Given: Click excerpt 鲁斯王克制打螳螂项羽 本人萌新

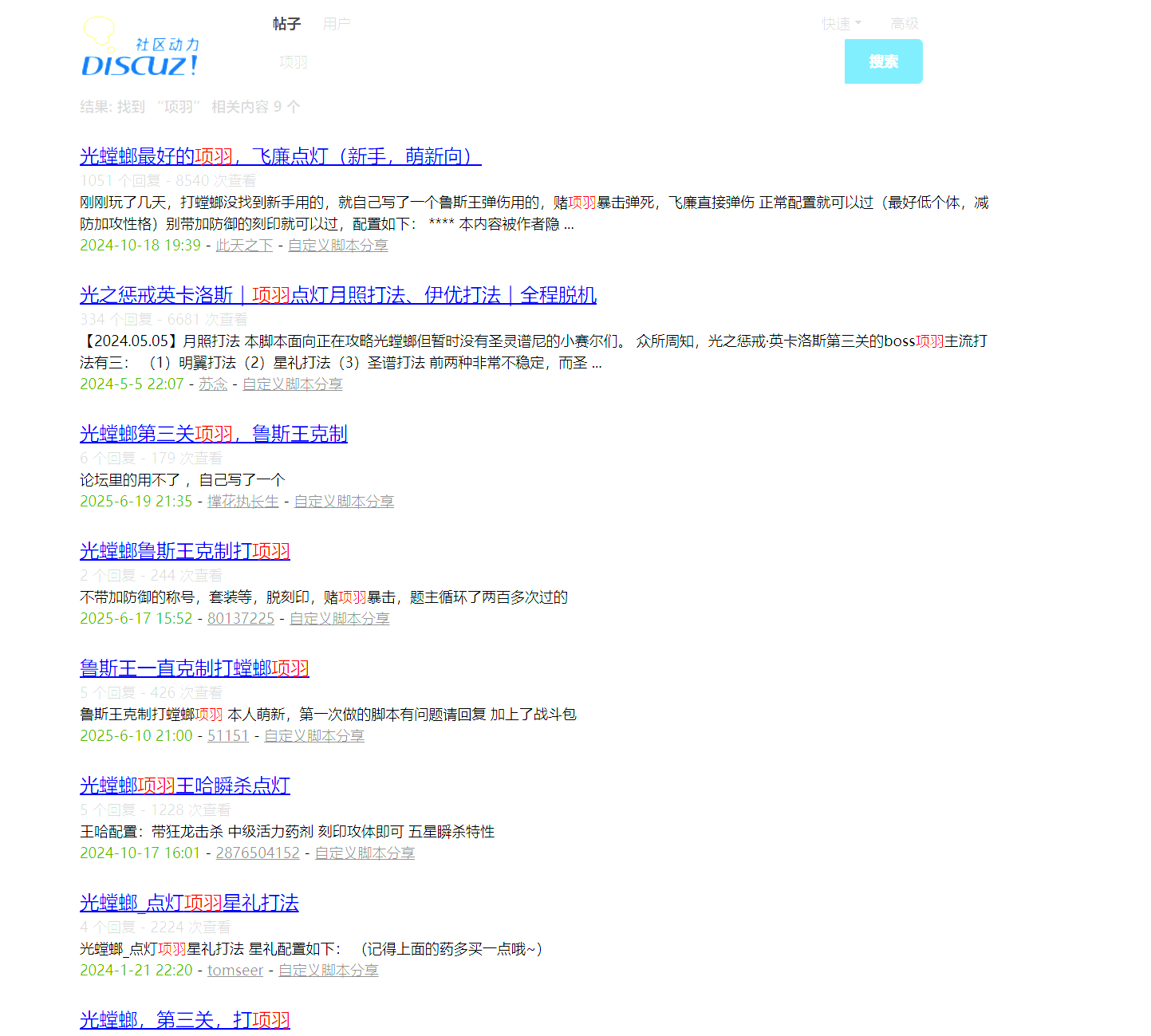Looking at the screenshot, I should (x=328, y=715).
